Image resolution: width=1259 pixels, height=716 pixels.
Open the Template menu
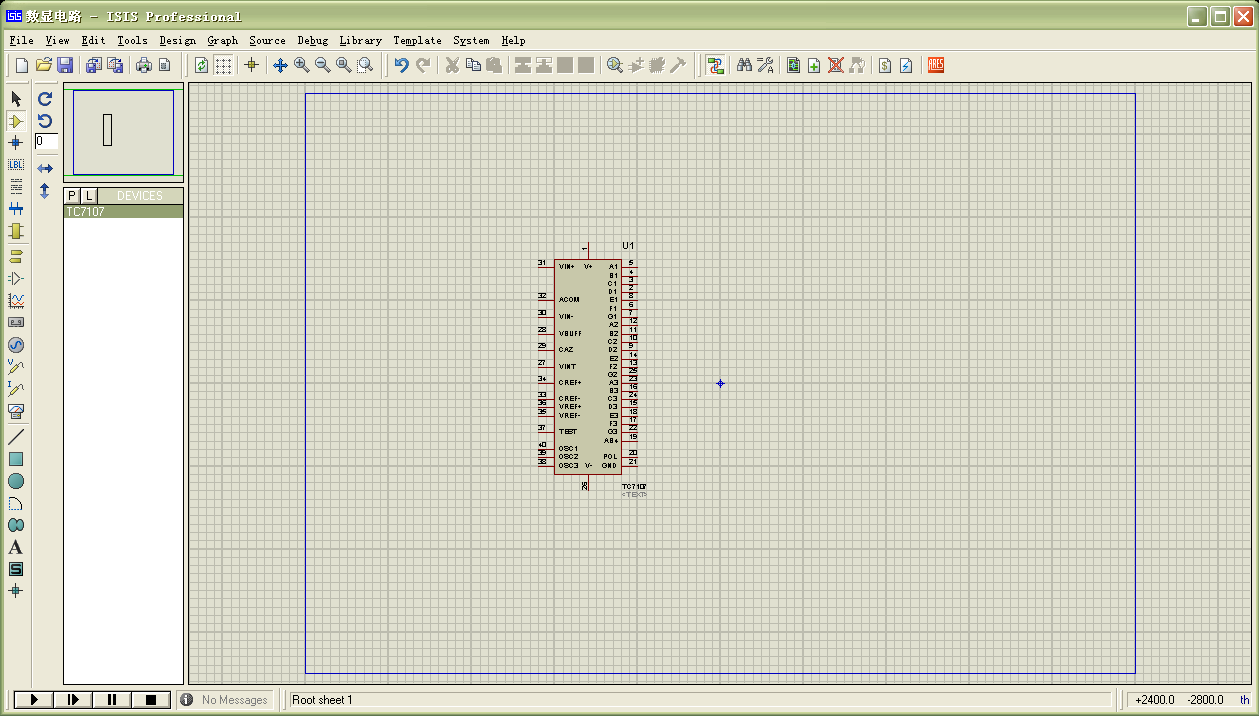tap(417, 41)
